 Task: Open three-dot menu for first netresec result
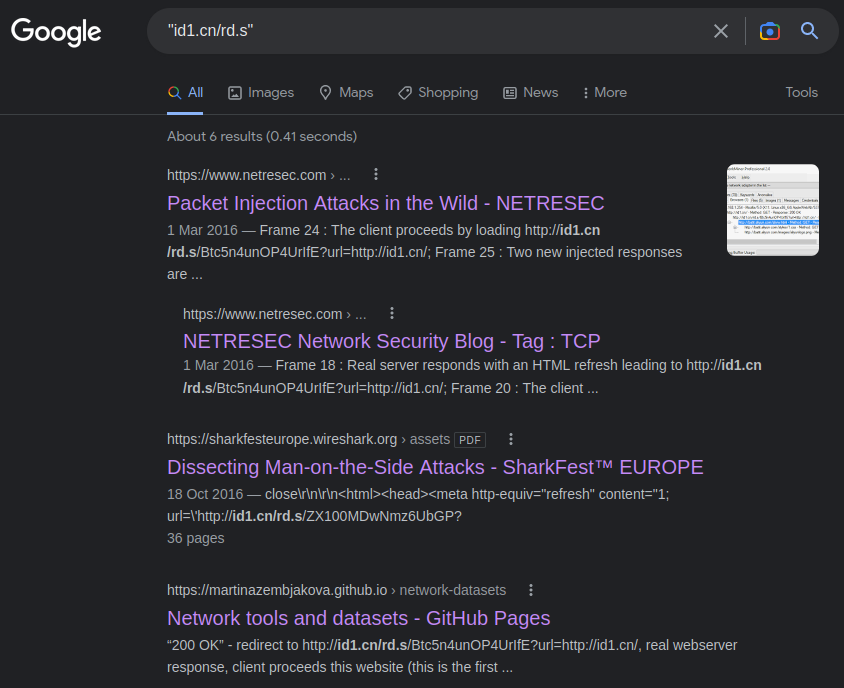[376, 174]
